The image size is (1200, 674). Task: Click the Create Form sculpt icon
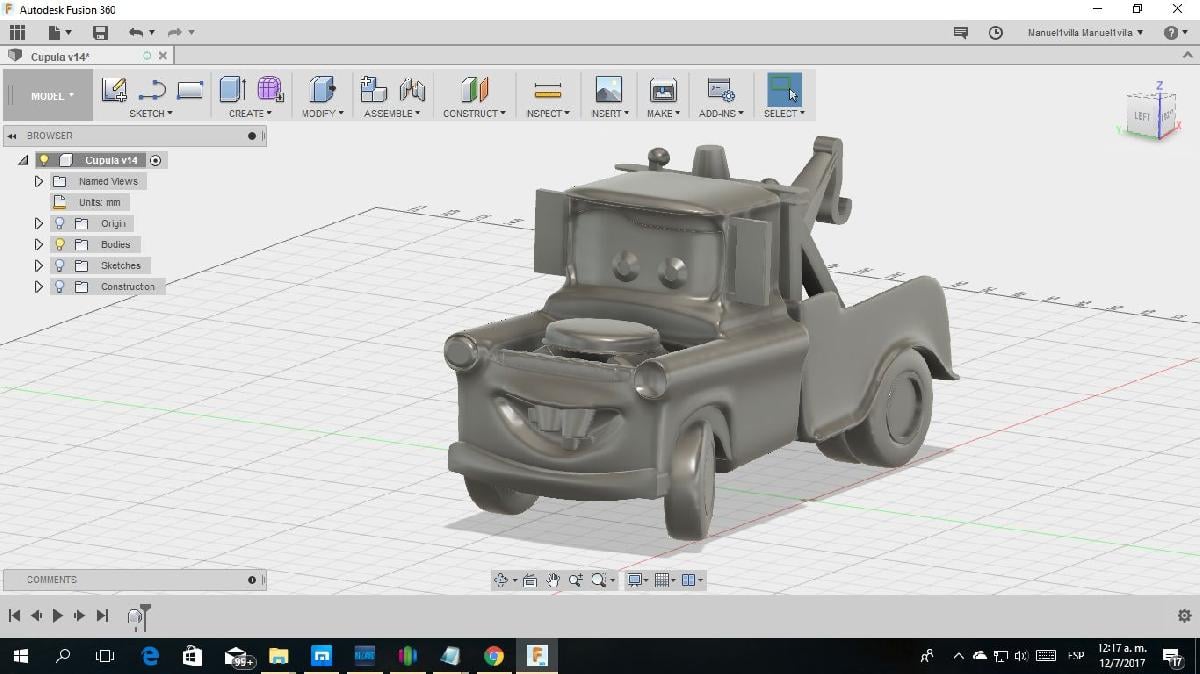pos(270,90)
